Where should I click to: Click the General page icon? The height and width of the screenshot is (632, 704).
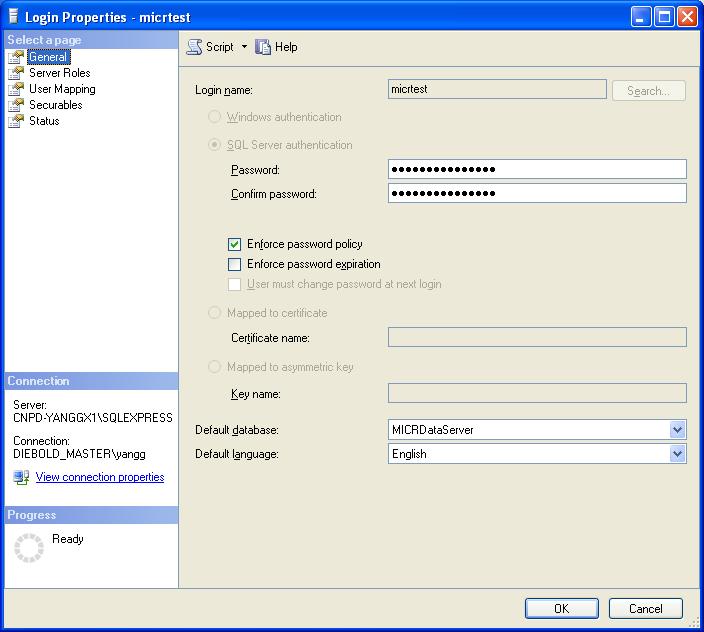coord(15,57)
